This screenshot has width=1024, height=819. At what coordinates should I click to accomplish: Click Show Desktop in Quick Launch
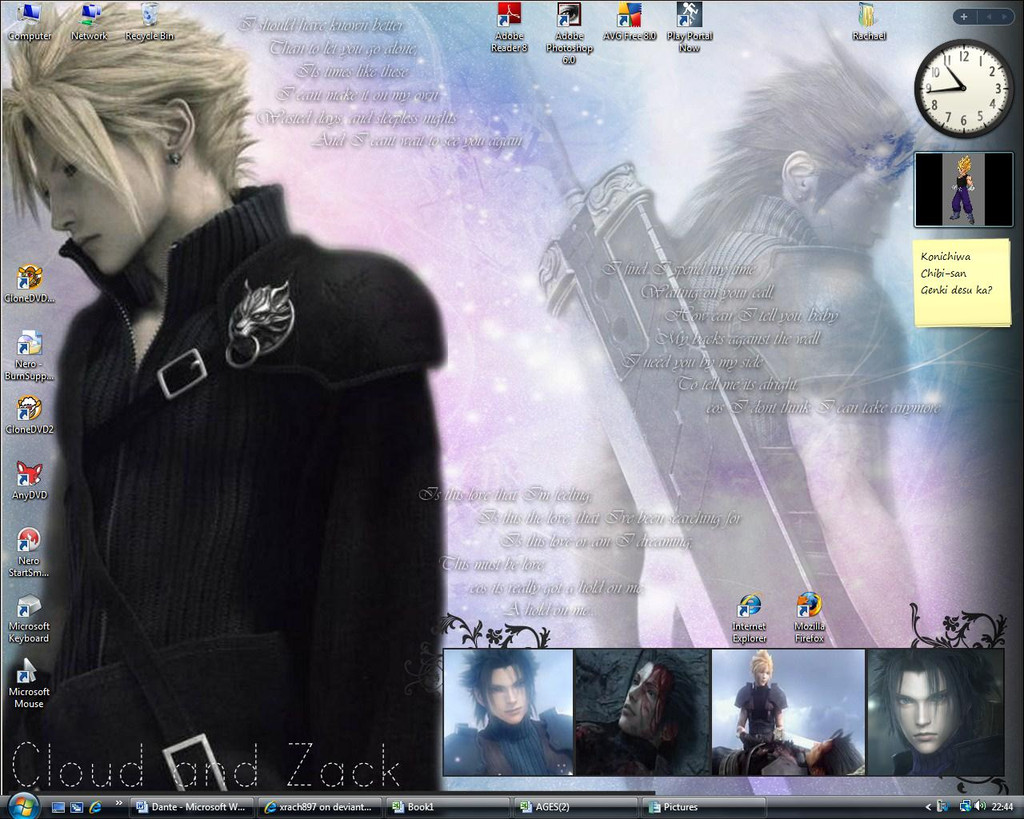[x=58, y=807]
